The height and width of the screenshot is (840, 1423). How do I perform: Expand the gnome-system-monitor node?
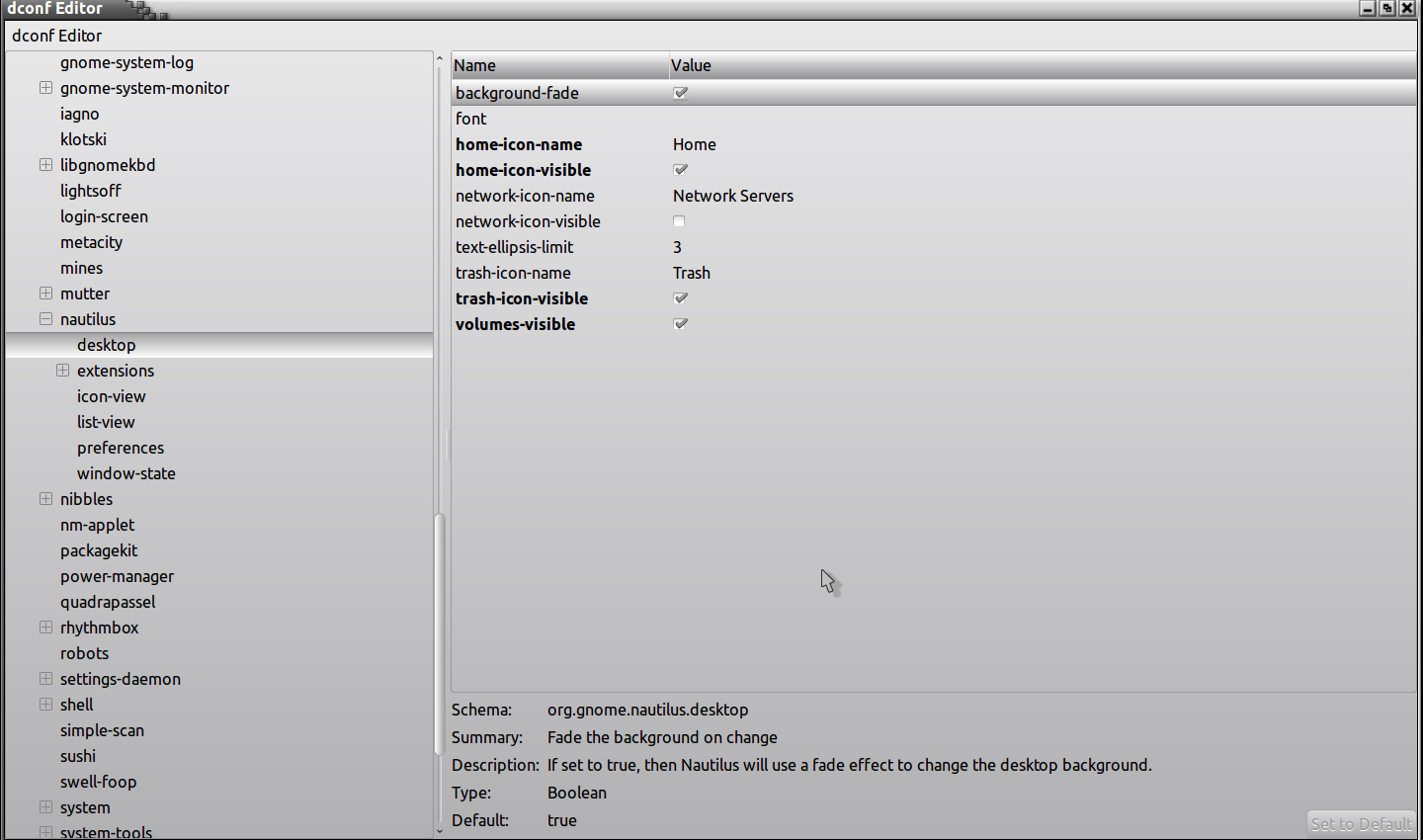45,88
